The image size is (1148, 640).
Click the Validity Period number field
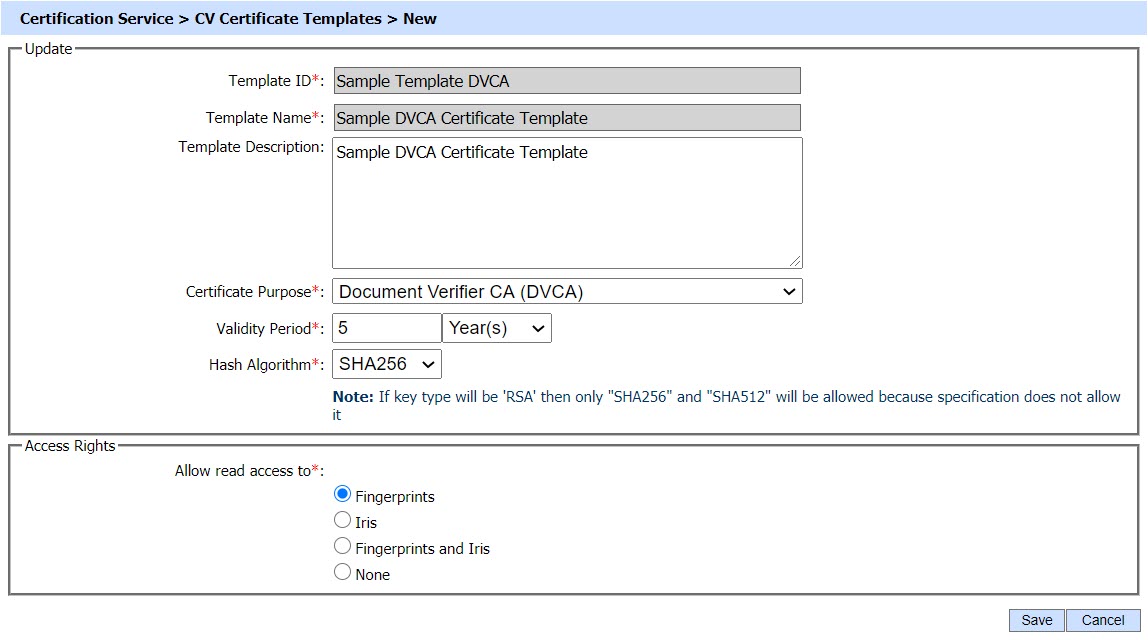tap(386, 328)
